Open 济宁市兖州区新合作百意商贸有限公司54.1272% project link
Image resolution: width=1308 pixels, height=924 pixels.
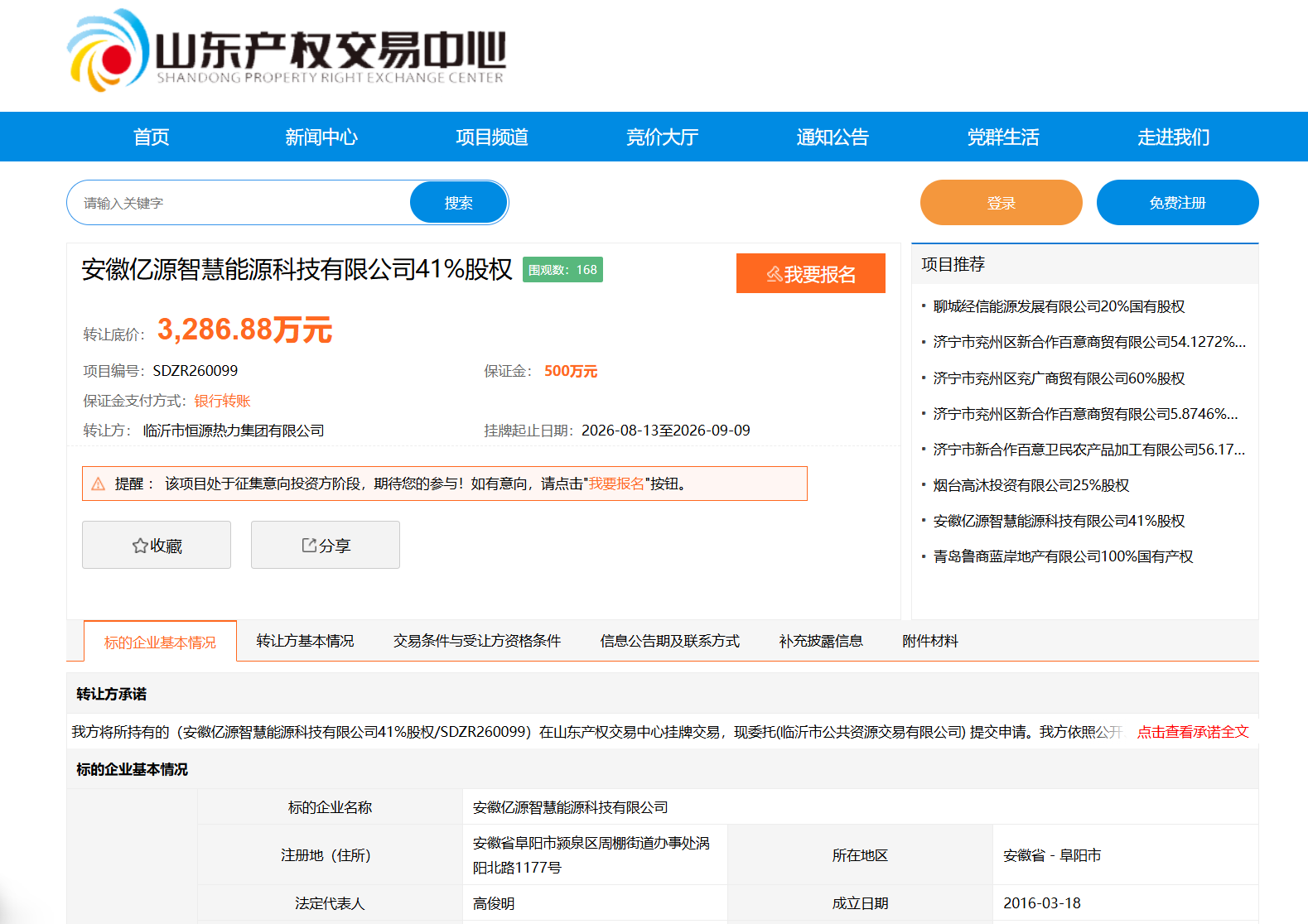[1089, 342]
